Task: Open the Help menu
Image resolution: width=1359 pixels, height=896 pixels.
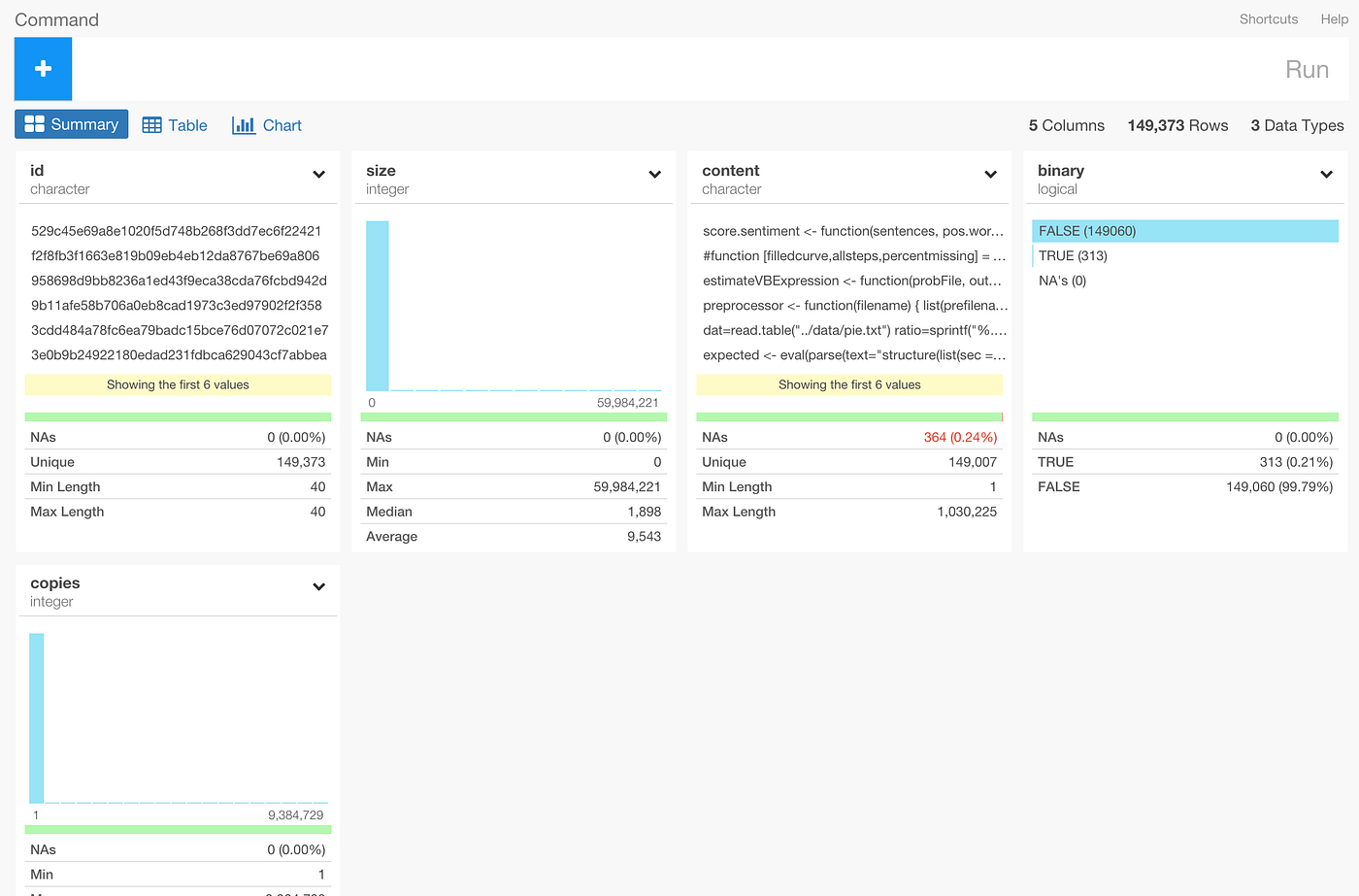Action: pyautogui.click(x=1334, y=18)
